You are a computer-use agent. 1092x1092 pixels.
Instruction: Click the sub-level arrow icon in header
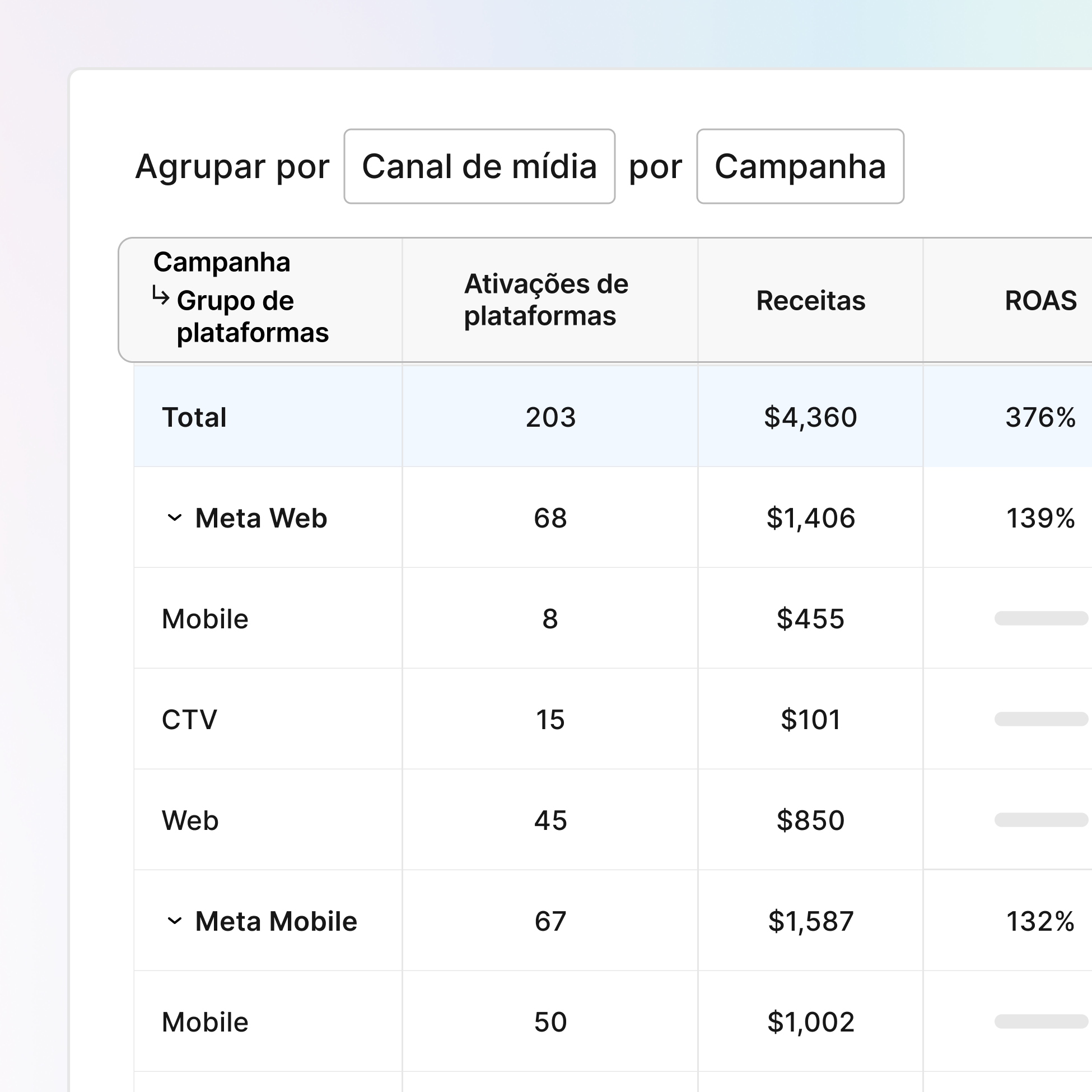(161, 296)
